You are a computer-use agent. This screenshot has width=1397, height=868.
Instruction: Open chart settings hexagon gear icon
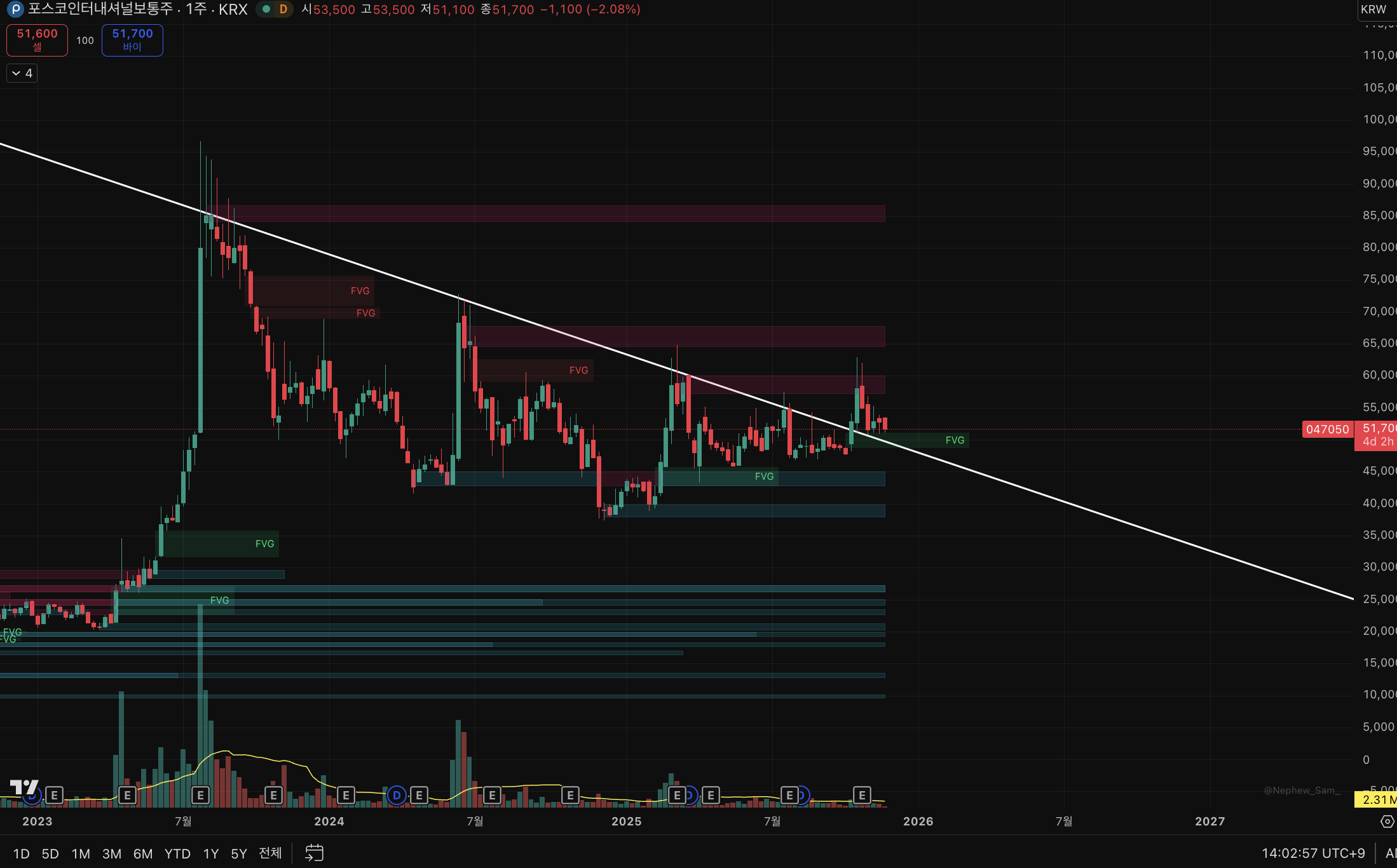(x=1387, y=822)
